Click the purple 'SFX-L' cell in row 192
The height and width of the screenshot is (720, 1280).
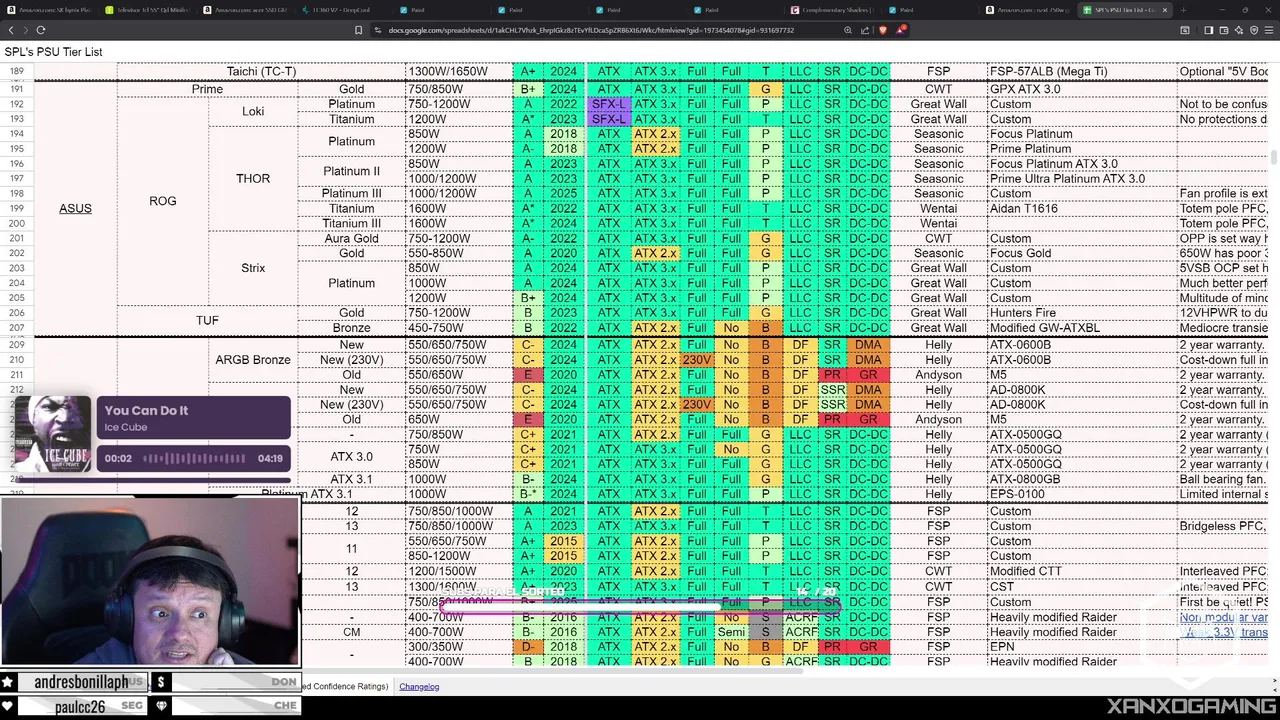(608, 104)
